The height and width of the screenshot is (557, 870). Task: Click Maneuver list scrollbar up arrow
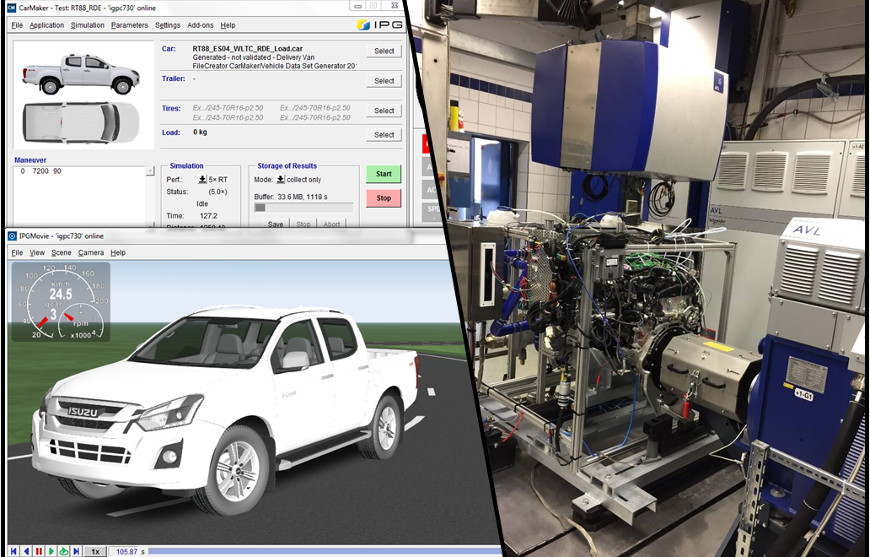tap(150, 171)
